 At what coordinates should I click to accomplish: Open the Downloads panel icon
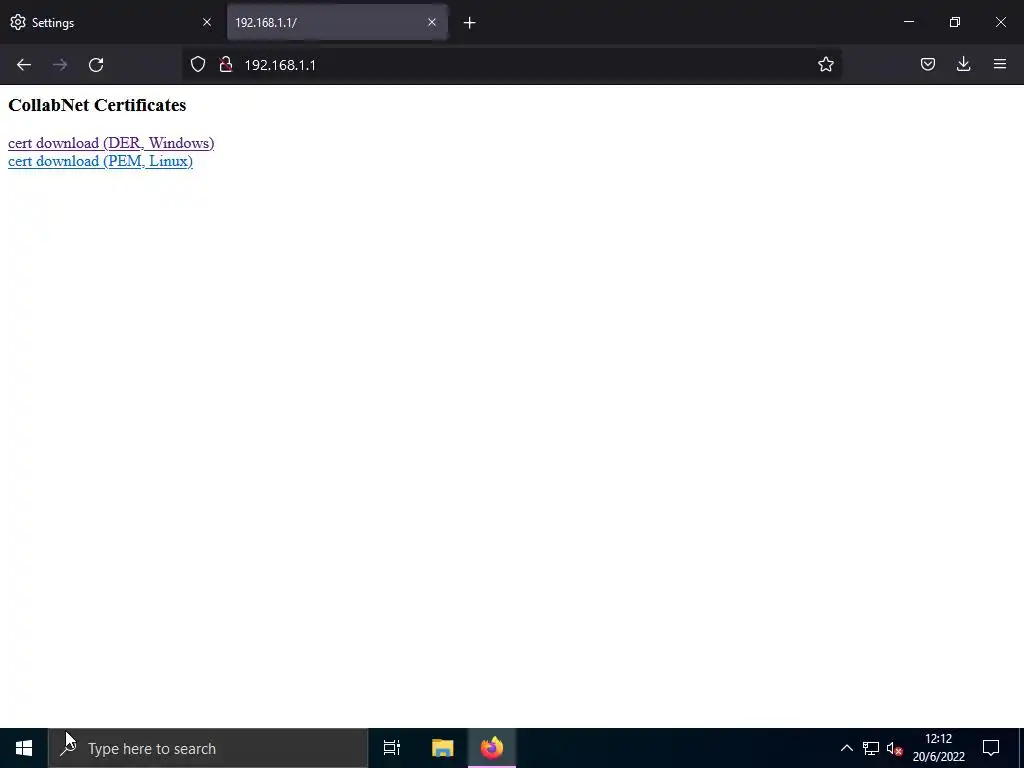coord(963,64)
